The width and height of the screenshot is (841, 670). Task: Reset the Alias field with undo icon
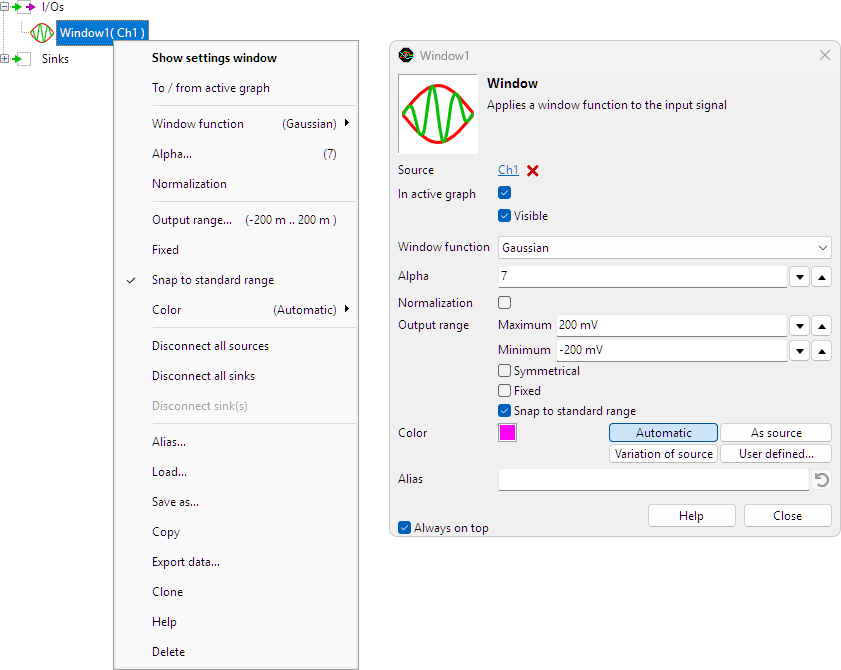(x=822, y=479)
